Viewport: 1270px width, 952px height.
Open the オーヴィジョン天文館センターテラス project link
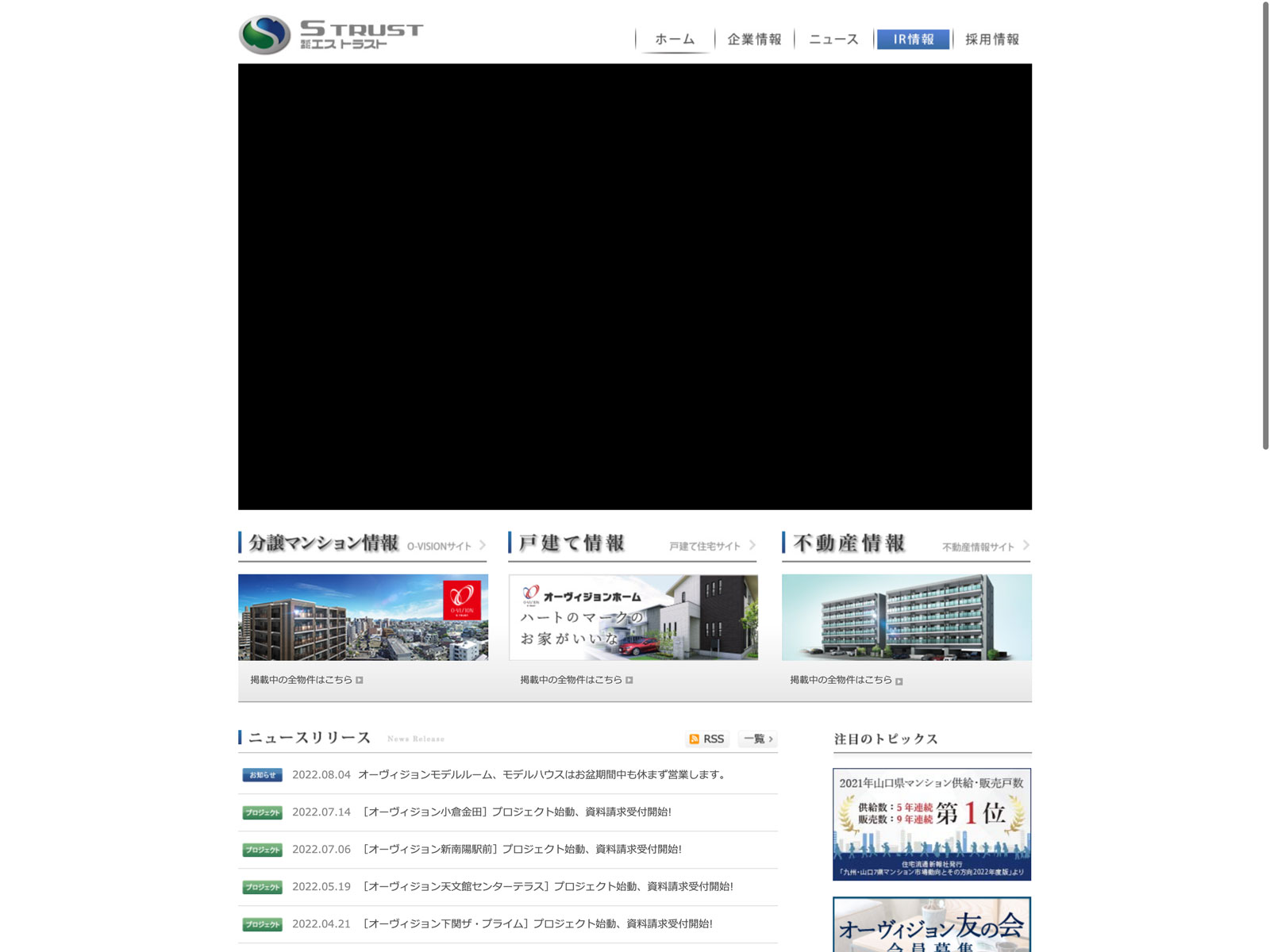point(548,886)
